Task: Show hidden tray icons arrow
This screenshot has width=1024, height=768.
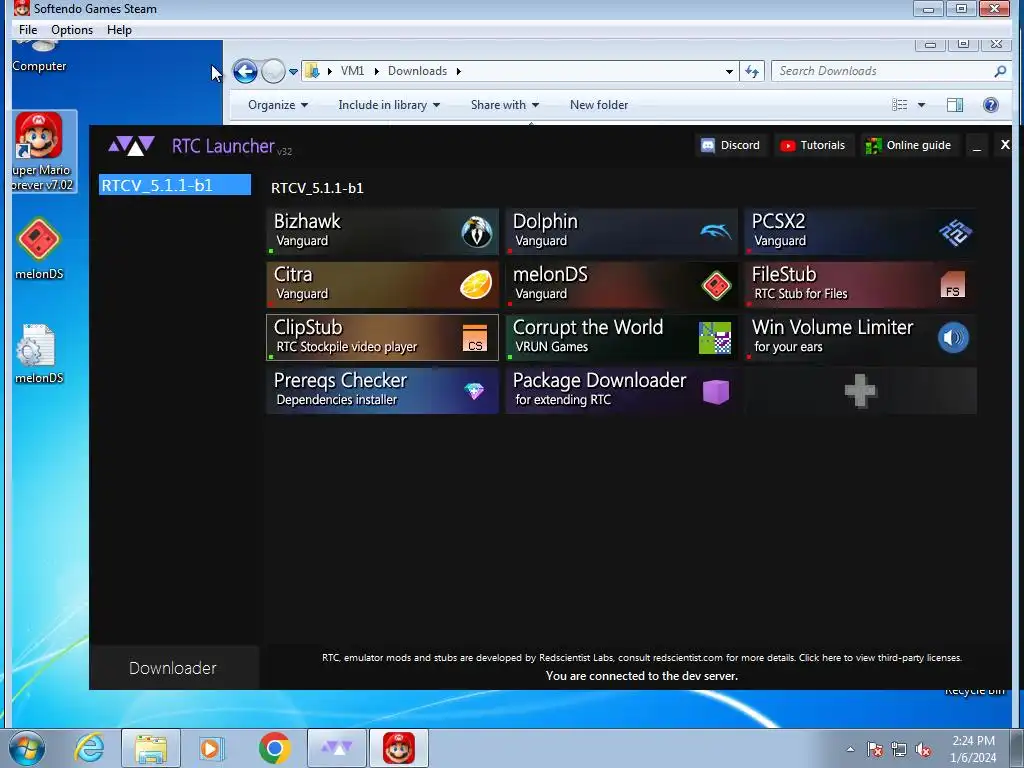Action: [x=850, y=749]
